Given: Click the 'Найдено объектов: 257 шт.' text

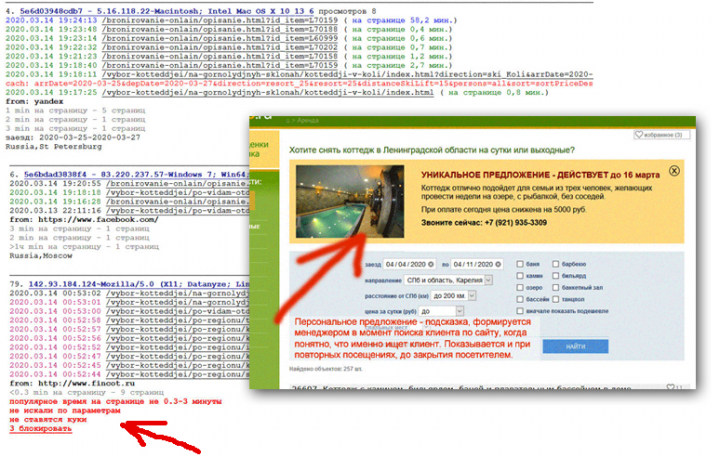Looking at the screenshot, I should point(325,369).
